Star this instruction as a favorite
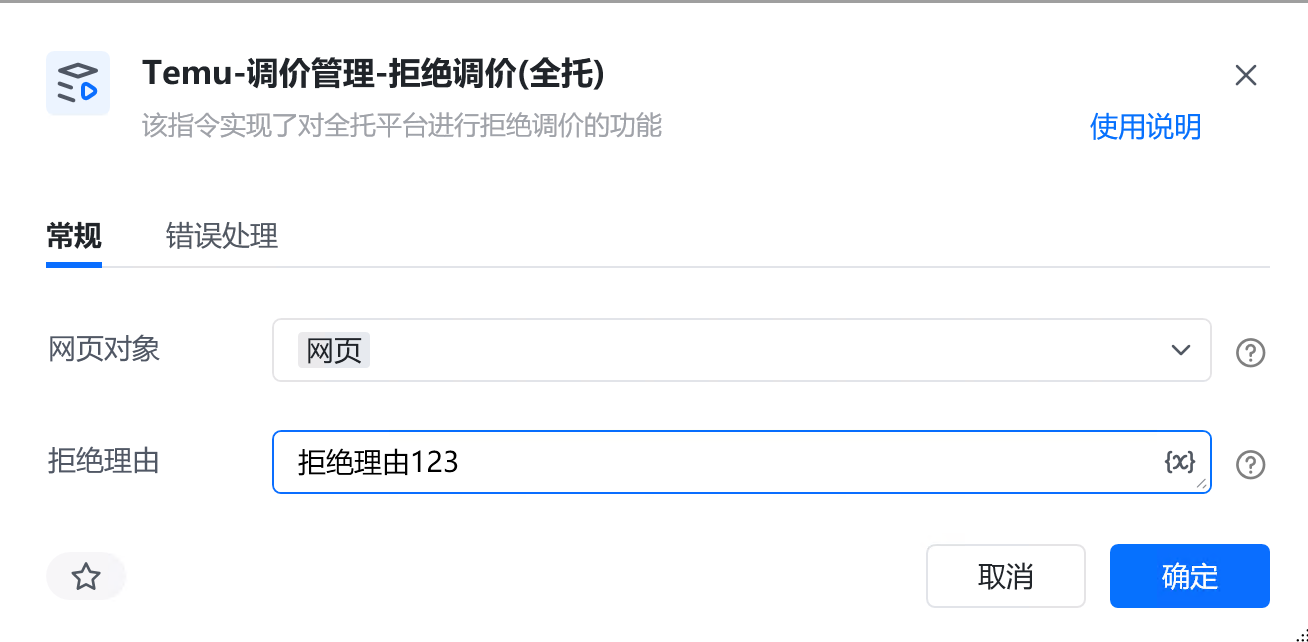This screenshot has height=642, width=1308. click(x=86, y=576)
